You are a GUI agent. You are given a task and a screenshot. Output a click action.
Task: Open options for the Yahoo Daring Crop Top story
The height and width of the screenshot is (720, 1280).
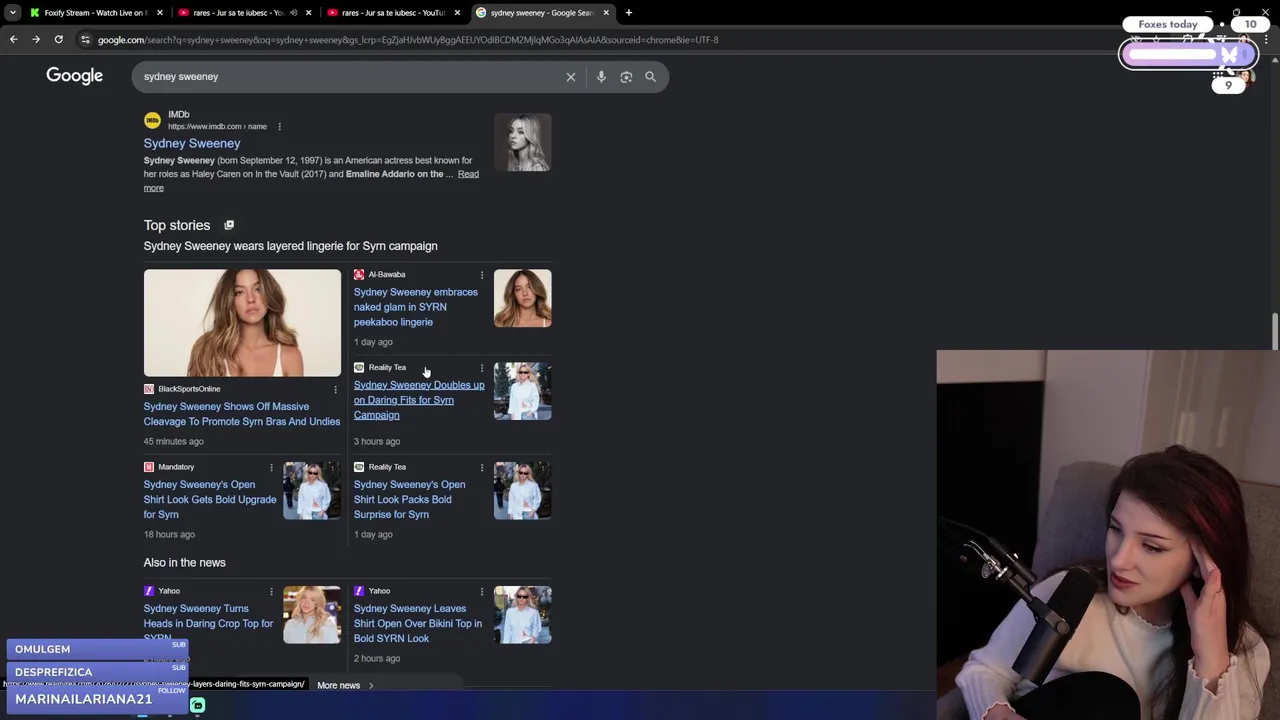click(x=271, y=591)
